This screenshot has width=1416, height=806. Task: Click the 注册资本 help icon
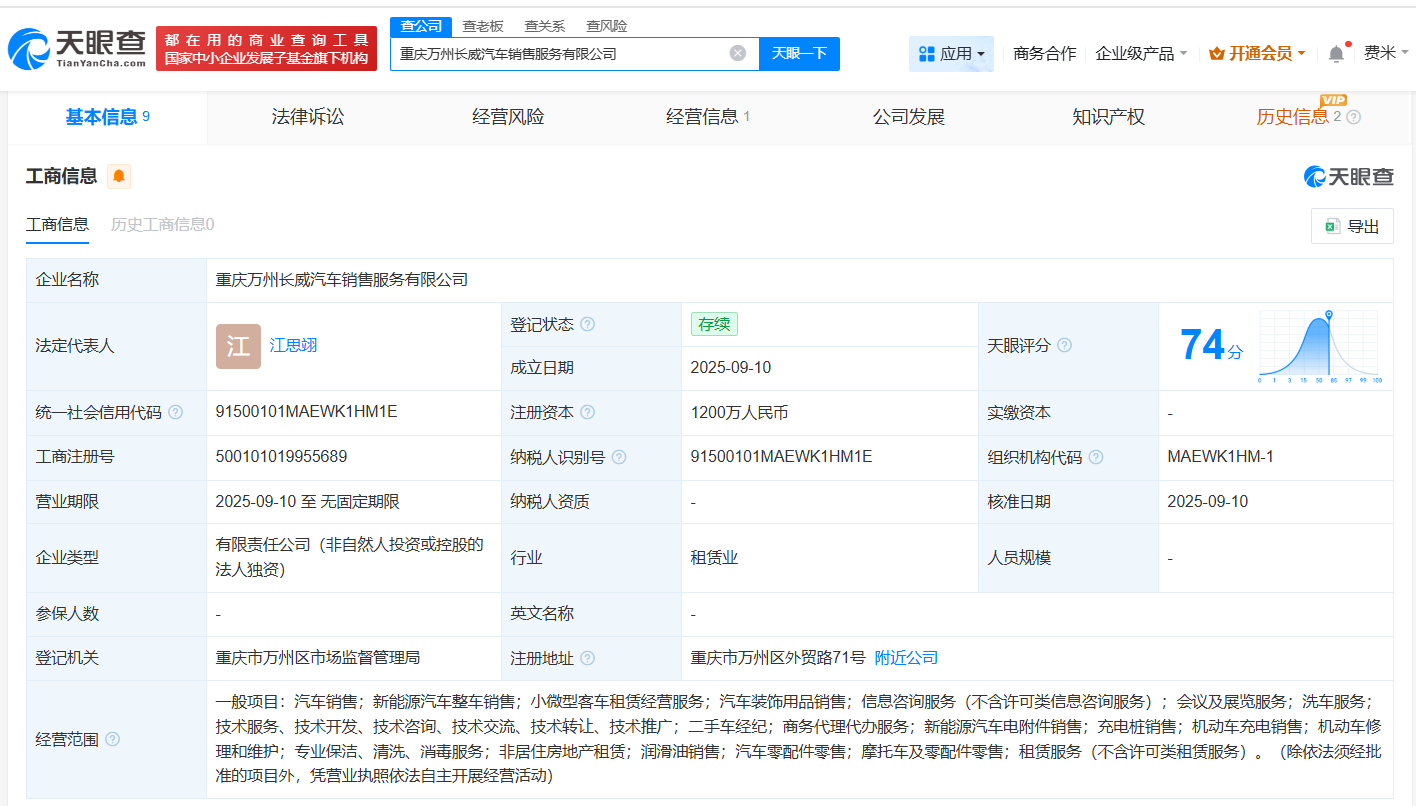[x=587, y=412]
